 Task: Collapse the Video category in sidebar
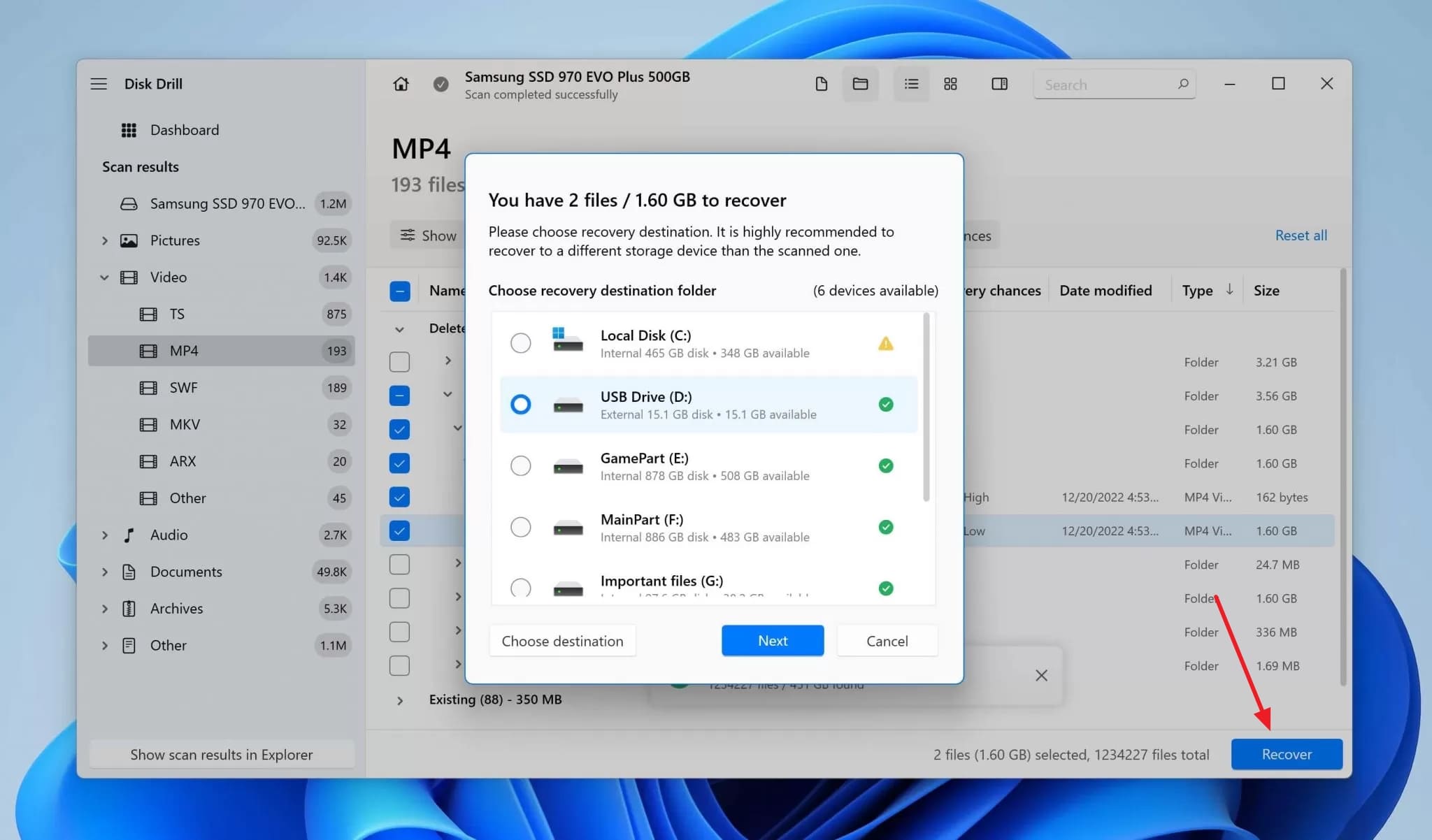click(105, 277)
